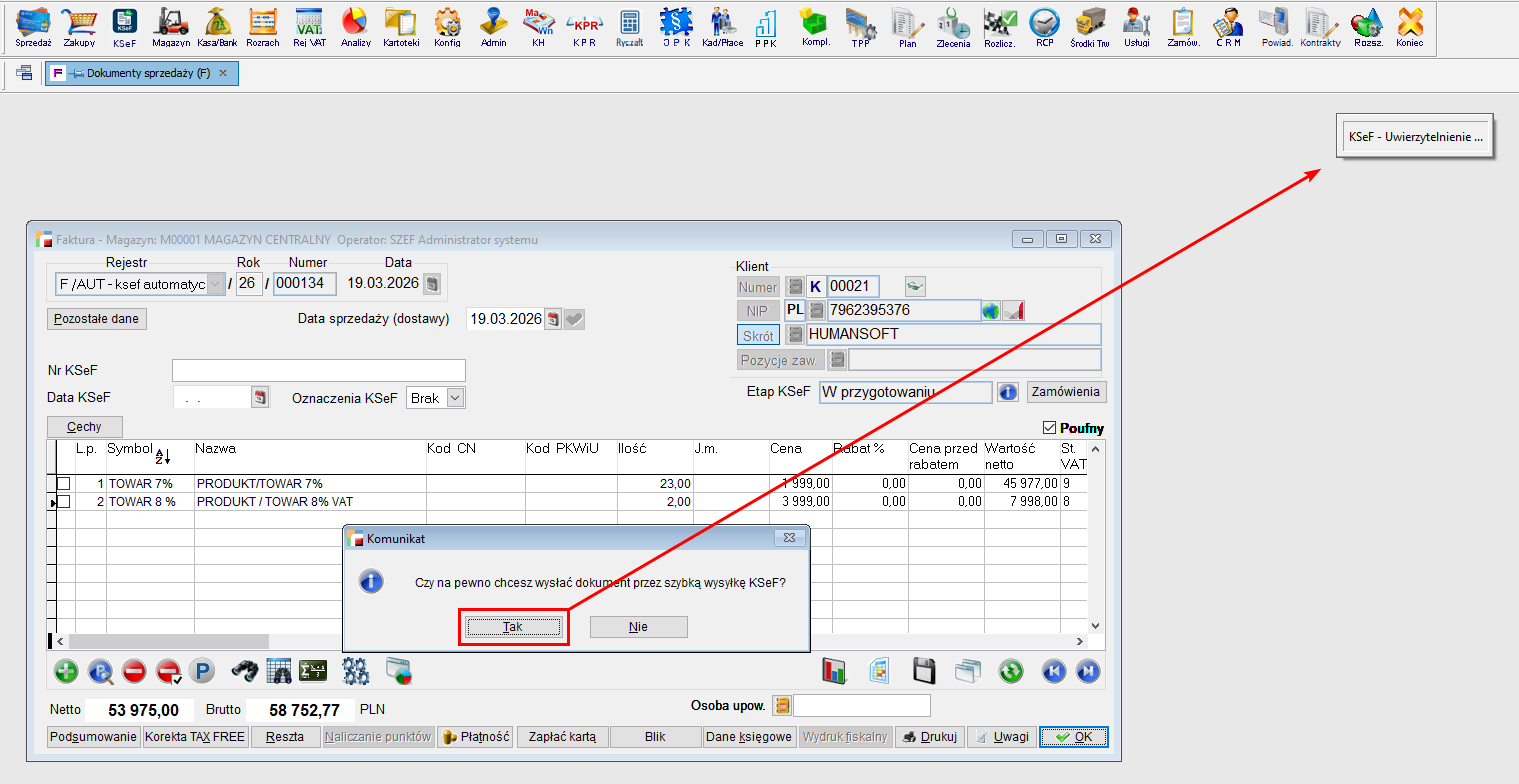Open the Rejestr dropdown list

pyautogui.click(x=215, y=284)
